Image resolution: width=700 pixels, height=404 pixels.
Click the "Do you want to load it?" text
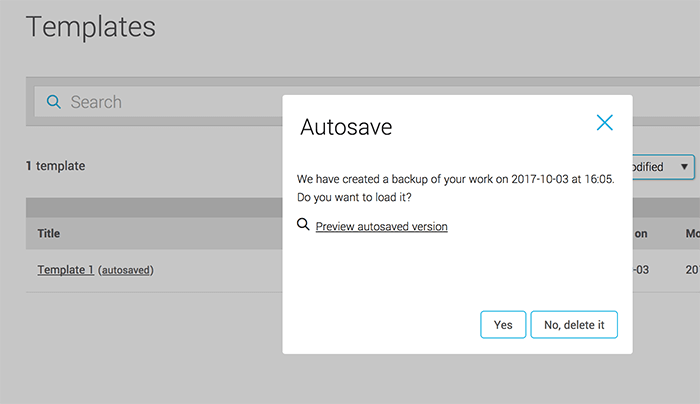[355, 196]
